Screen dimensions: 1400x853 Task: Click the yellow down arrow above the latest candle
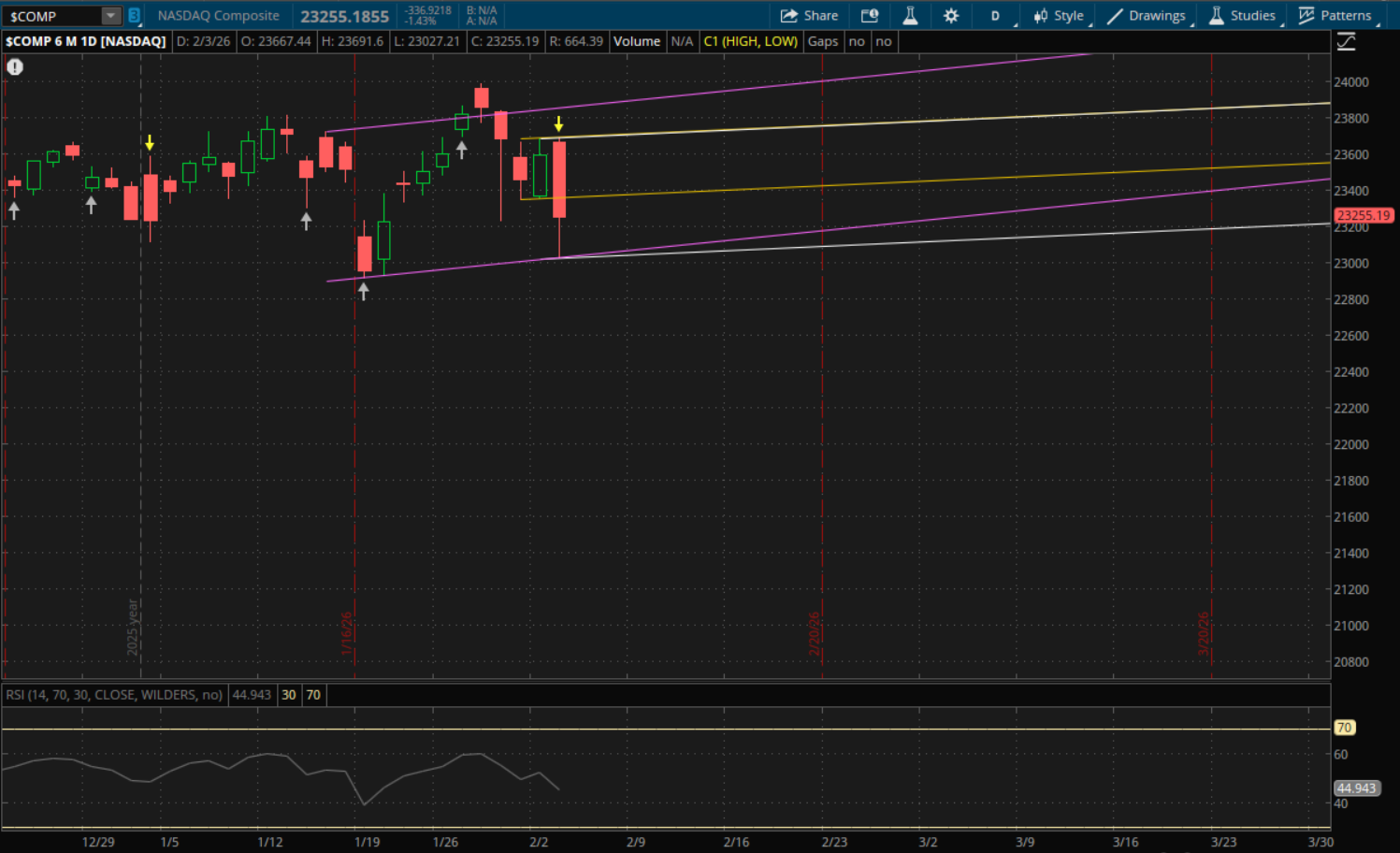click(558, 123)
